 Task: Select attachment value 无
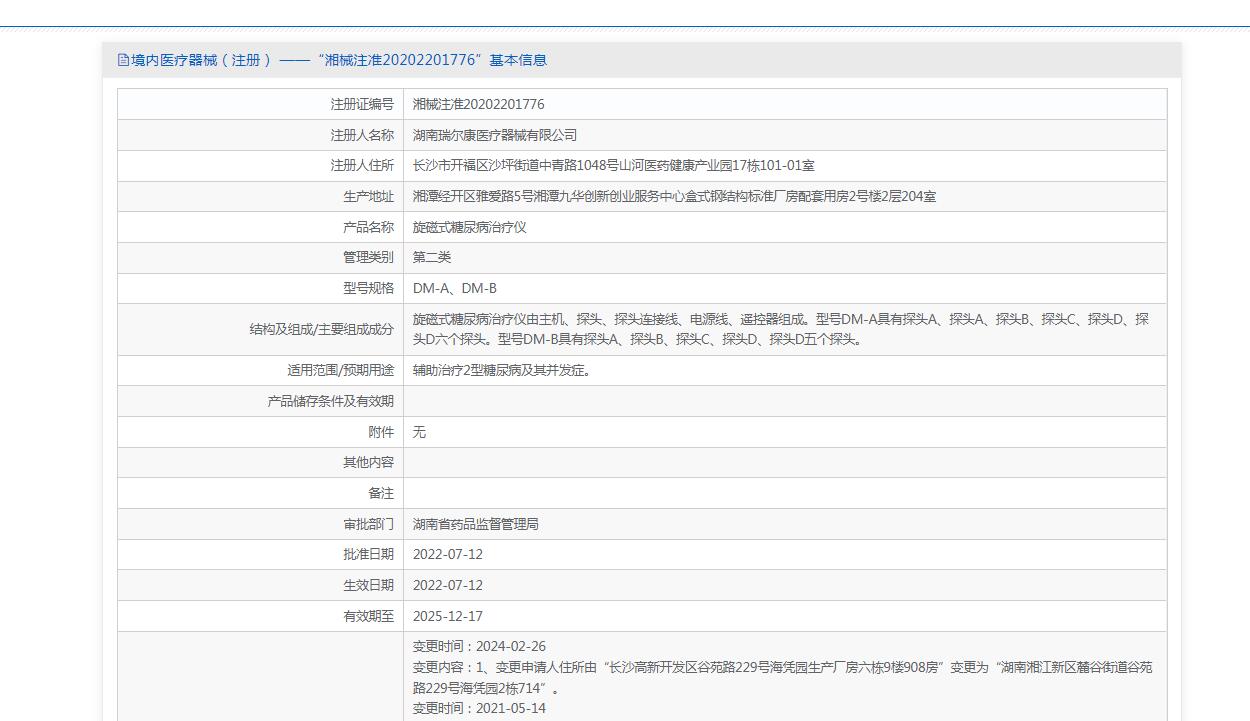point(419,432)
